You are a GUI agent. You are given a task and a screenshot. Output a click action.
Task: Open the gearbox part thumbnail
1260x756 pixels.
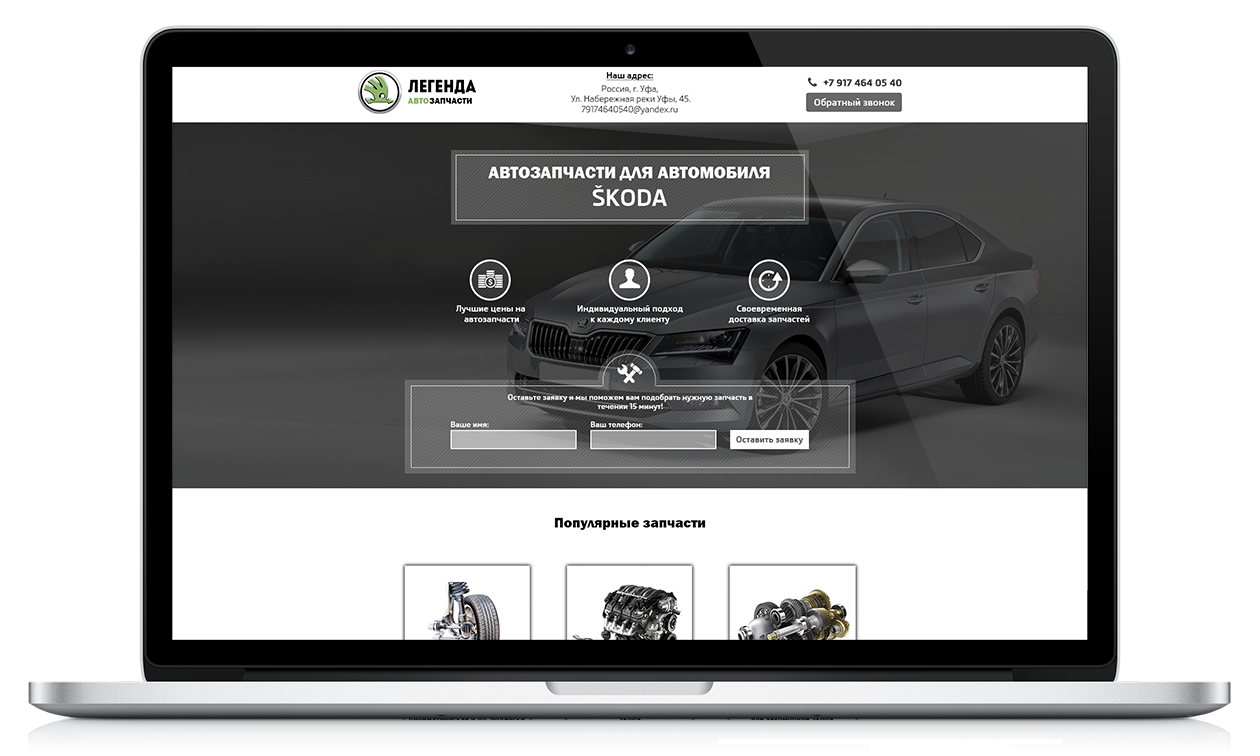(792, 602)
